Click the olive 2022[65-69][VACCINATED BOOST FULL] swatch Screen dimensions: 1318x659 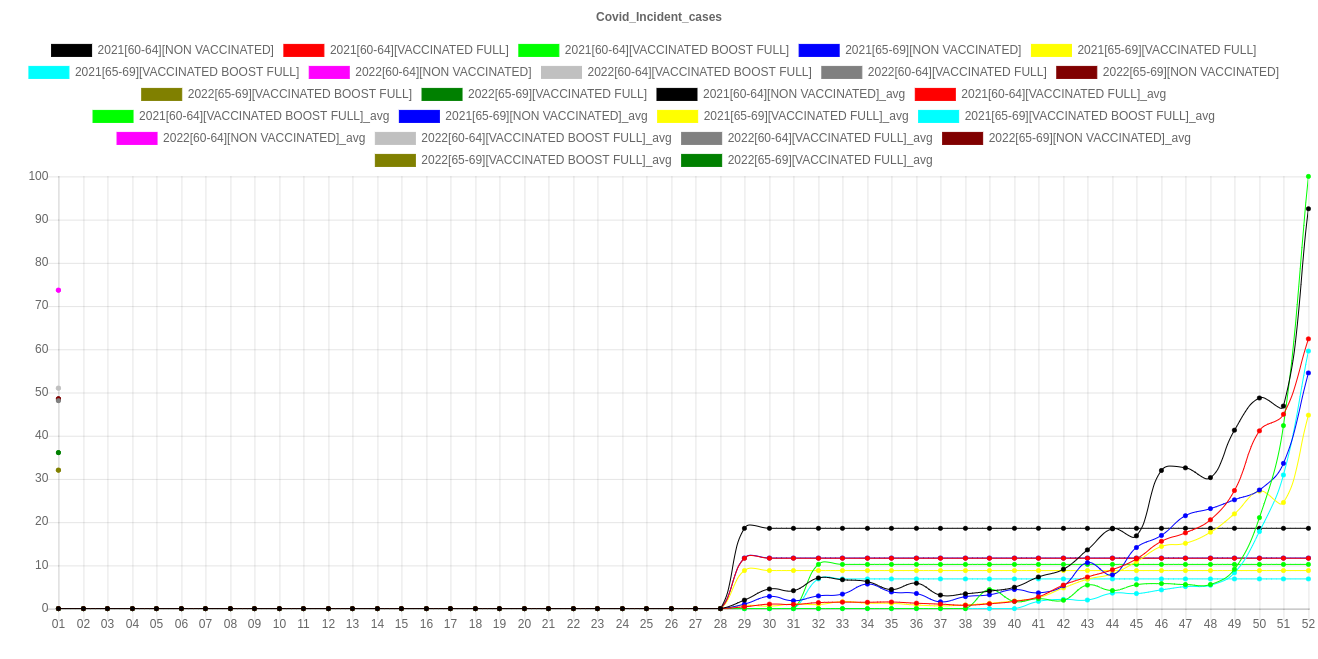click(162, 94)
